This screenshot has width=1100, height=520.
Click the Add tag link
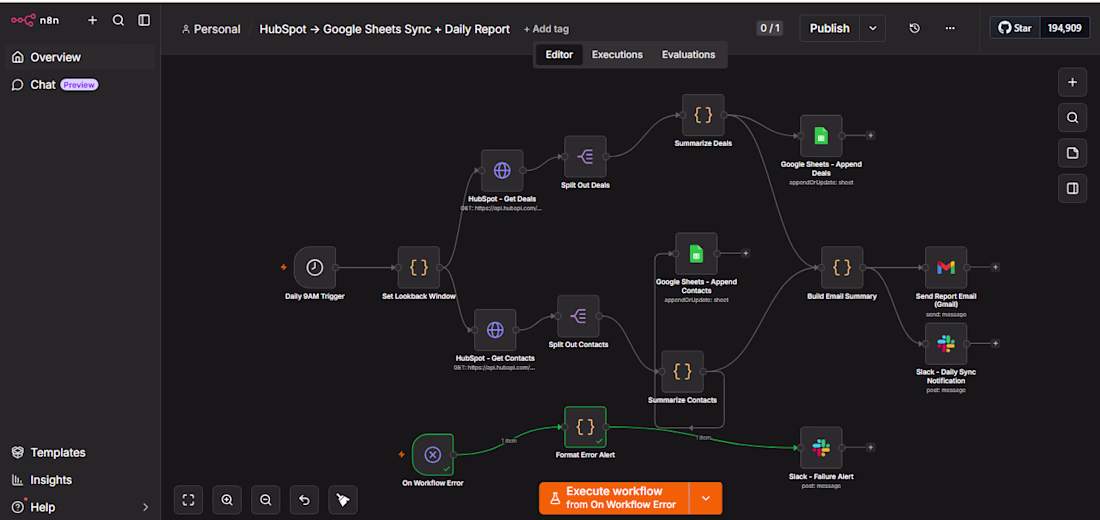pos(546,29)
